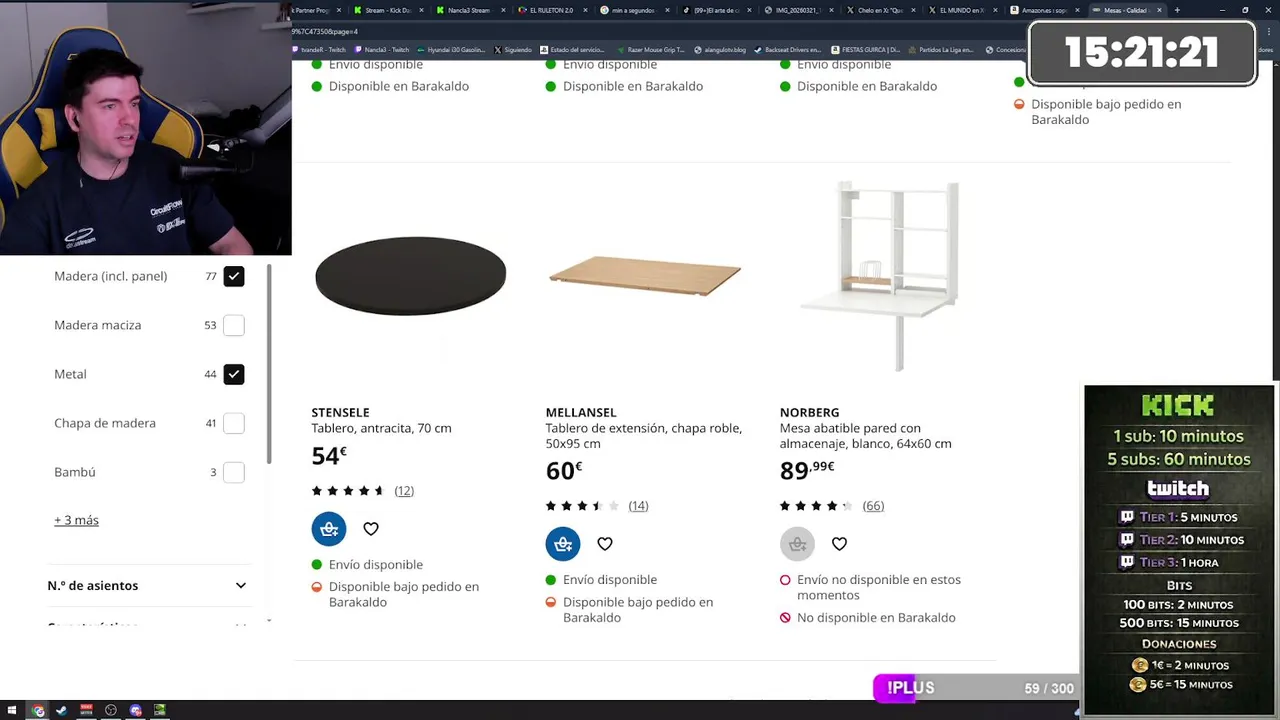View the 14 reviews for MELLANSEL
The image size is (1280, 720).
pos(638,506)
